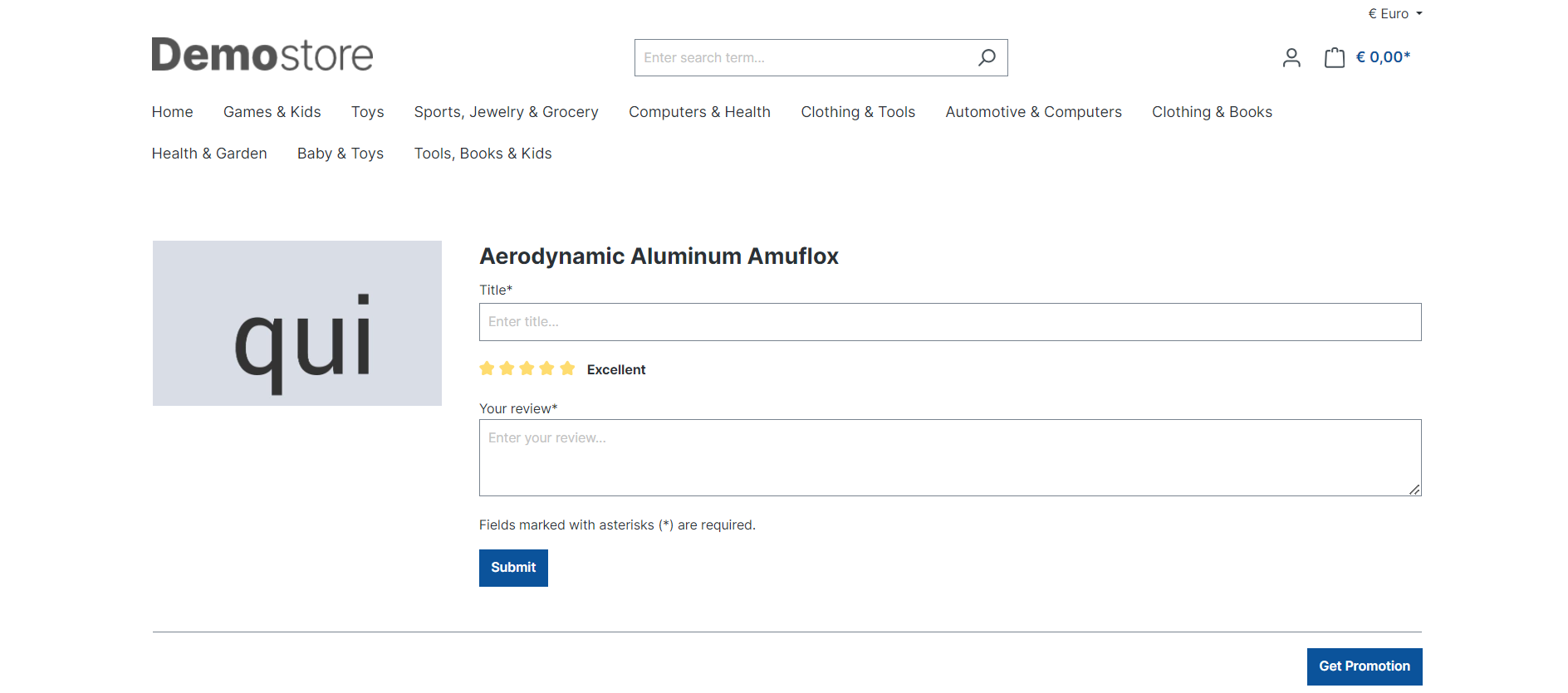Click the Demostore logo
The height and width of the screenshot is (693, 1568).
(x=262, y=55)
